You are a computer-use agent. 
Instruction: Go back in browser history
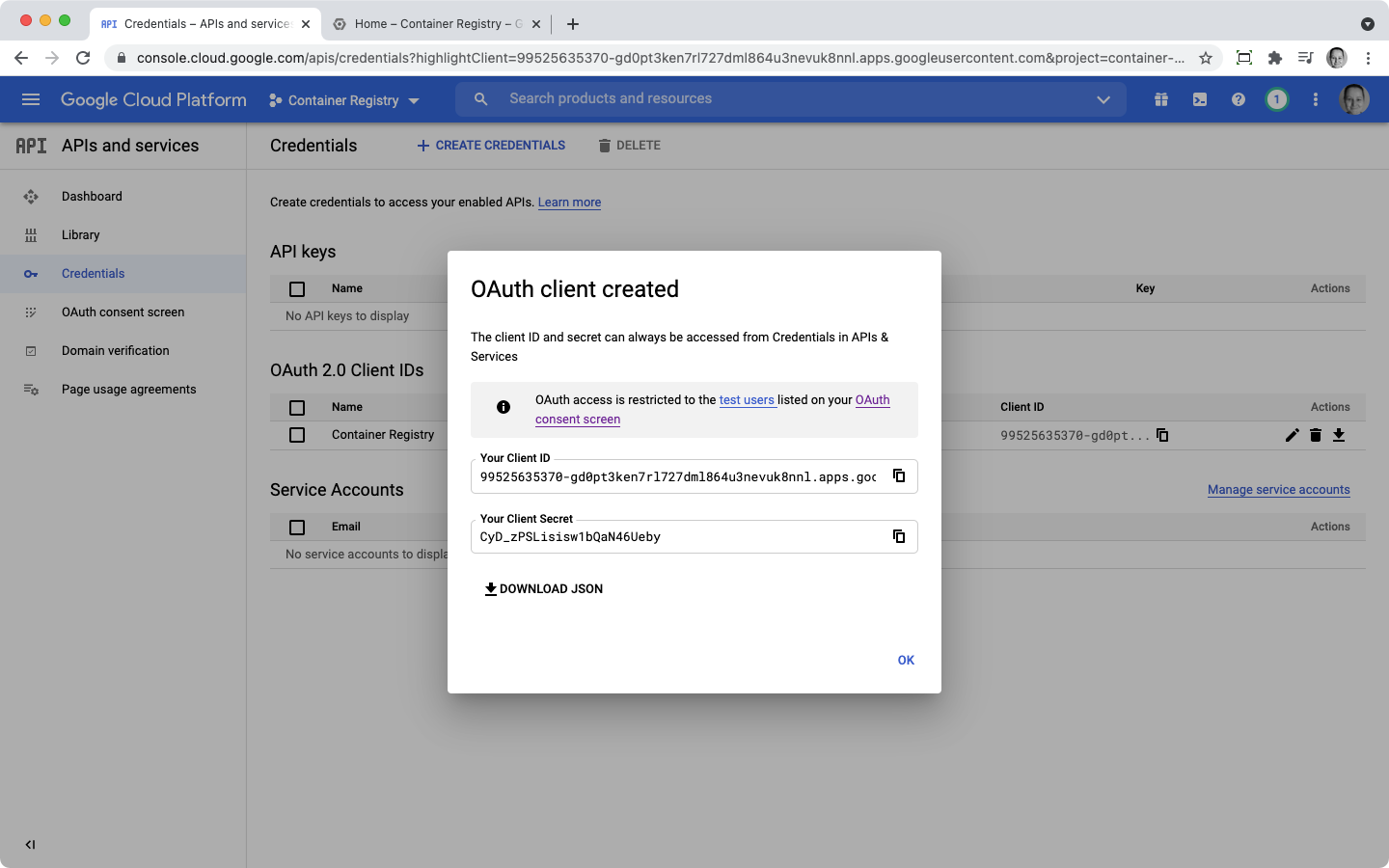click(21, 58)
